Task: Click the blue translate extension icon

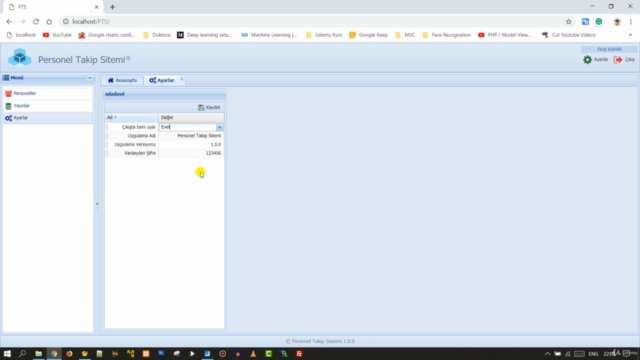Action: (585, 22)
